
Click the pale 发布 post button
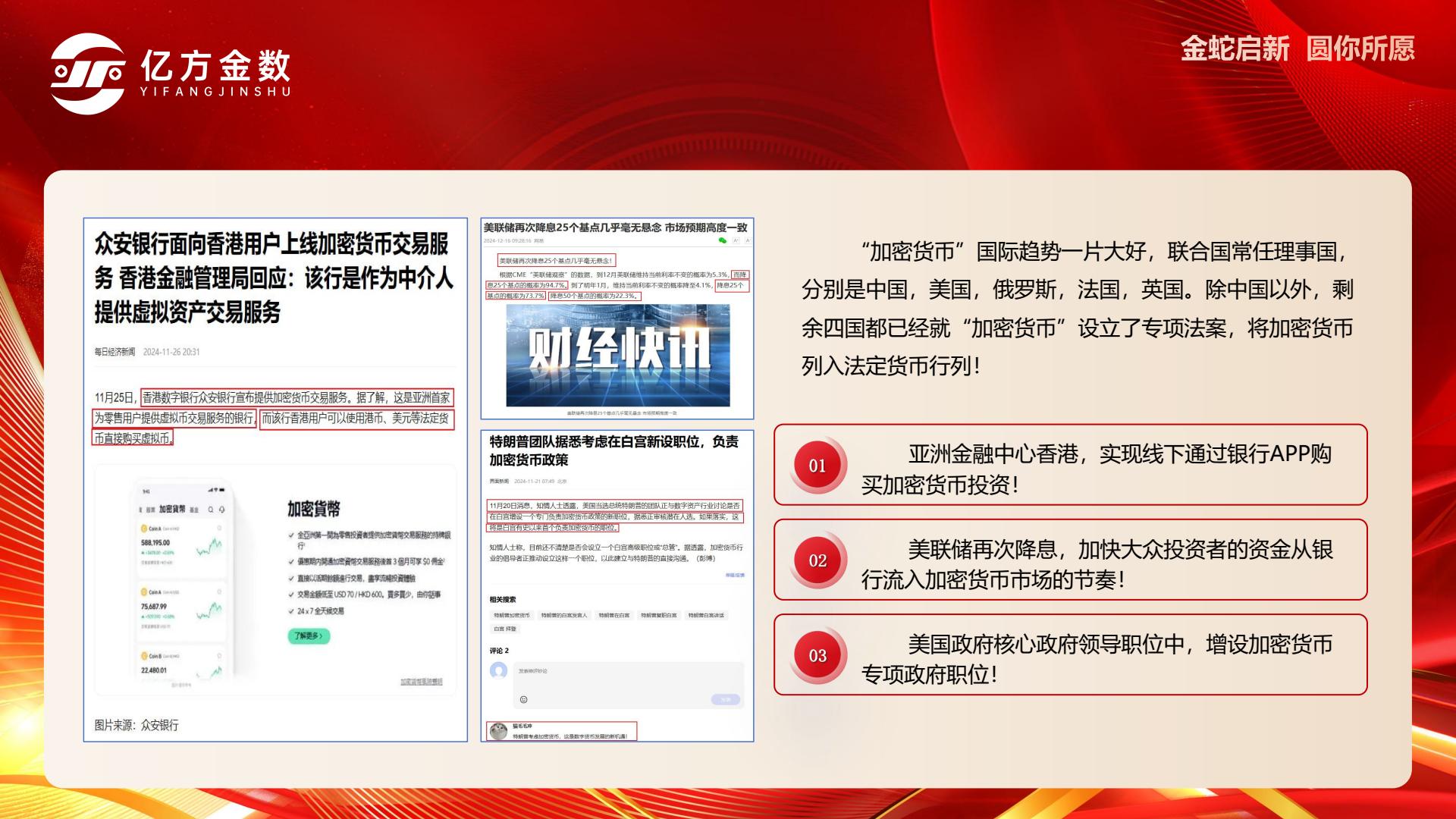click(726, 699)
